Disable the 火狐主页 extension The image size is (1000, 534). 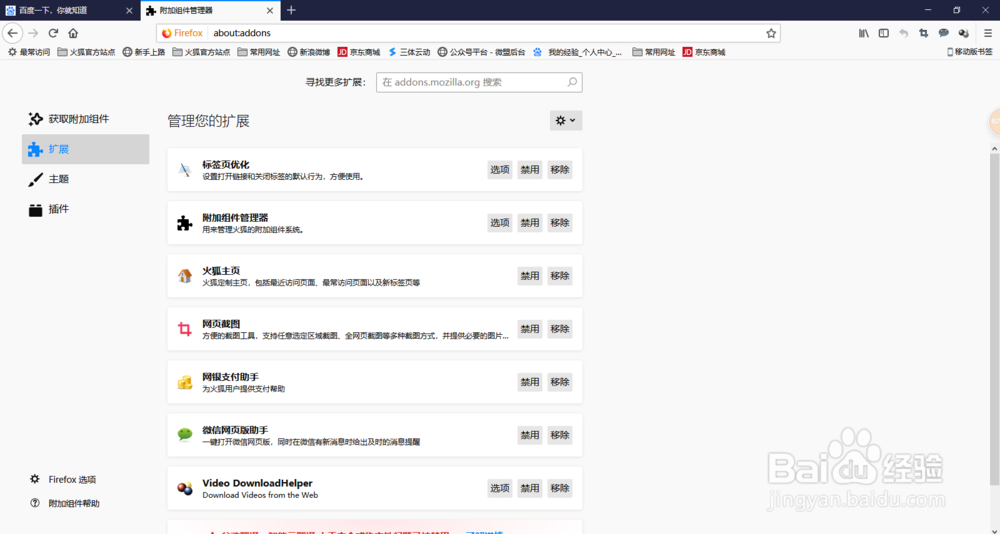[530, 276]
